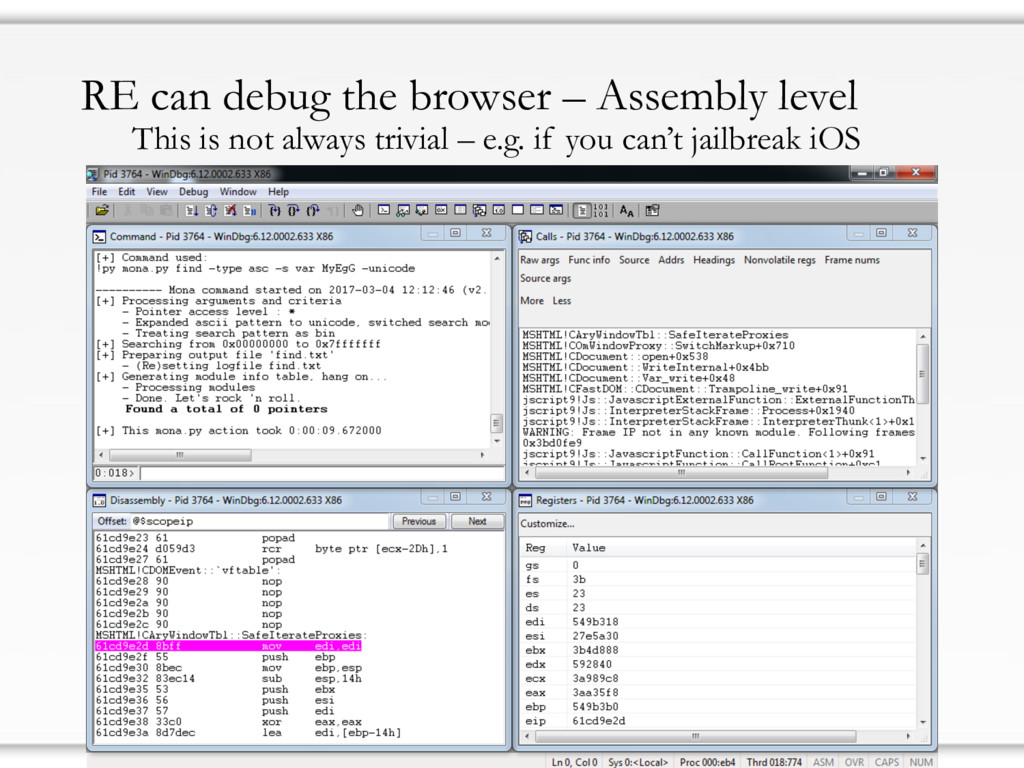Viewport: 1024px width, 768px height.
Task: Toggle Addrs in Calls window
Action: [x=671, y=260]
